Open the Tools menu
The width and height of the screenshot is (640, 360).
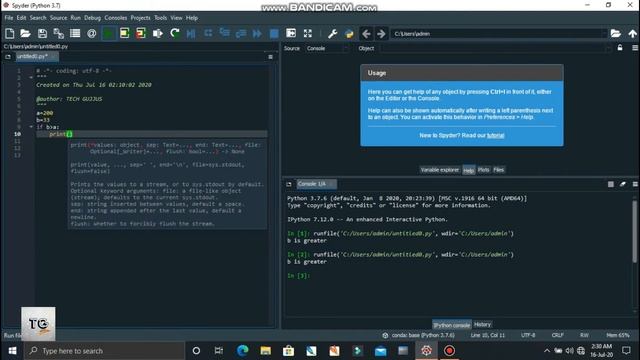[160, 18]
